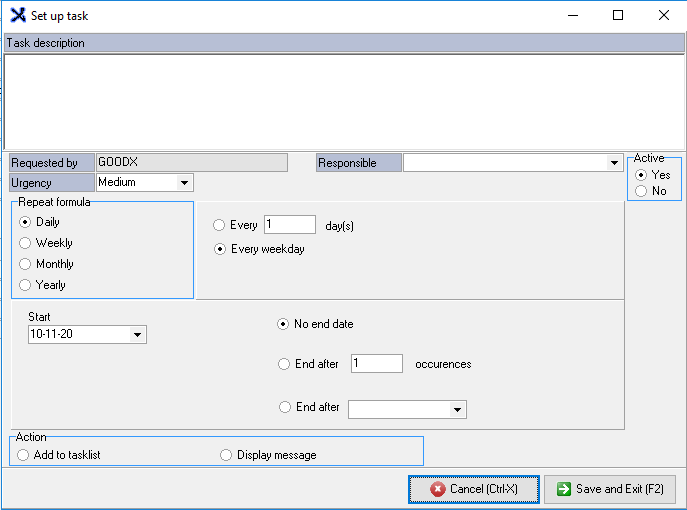Click the Every day(s) number field
Image resolution: width=687 pixels, height=510 pixels.
[x=289, y=225]
